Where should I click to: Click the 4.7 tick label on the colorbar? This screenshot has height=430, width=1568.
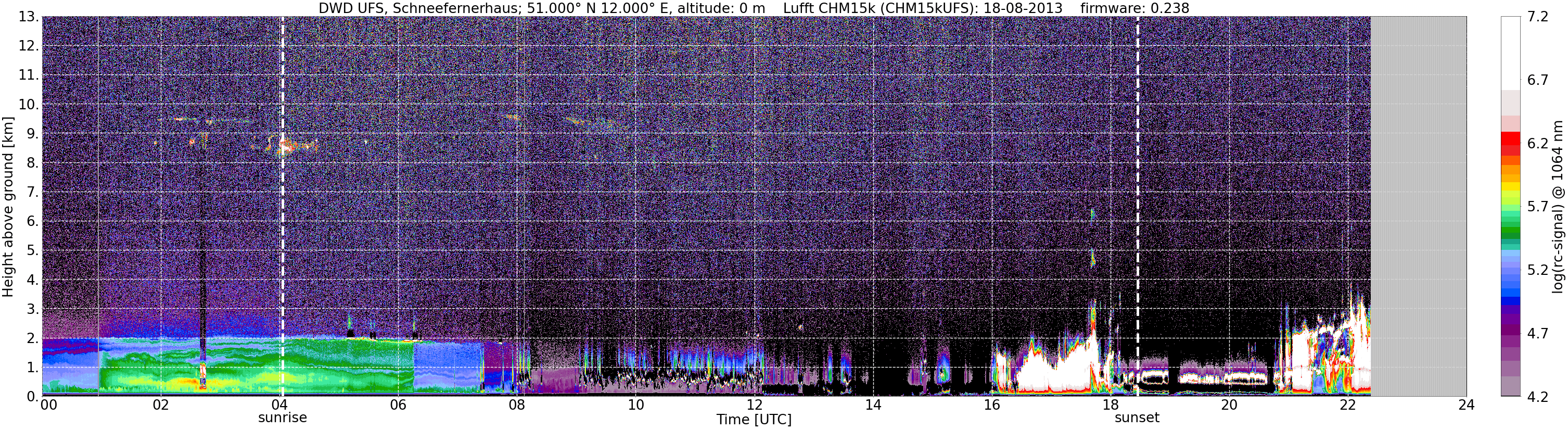click(x=1538, y=334)
